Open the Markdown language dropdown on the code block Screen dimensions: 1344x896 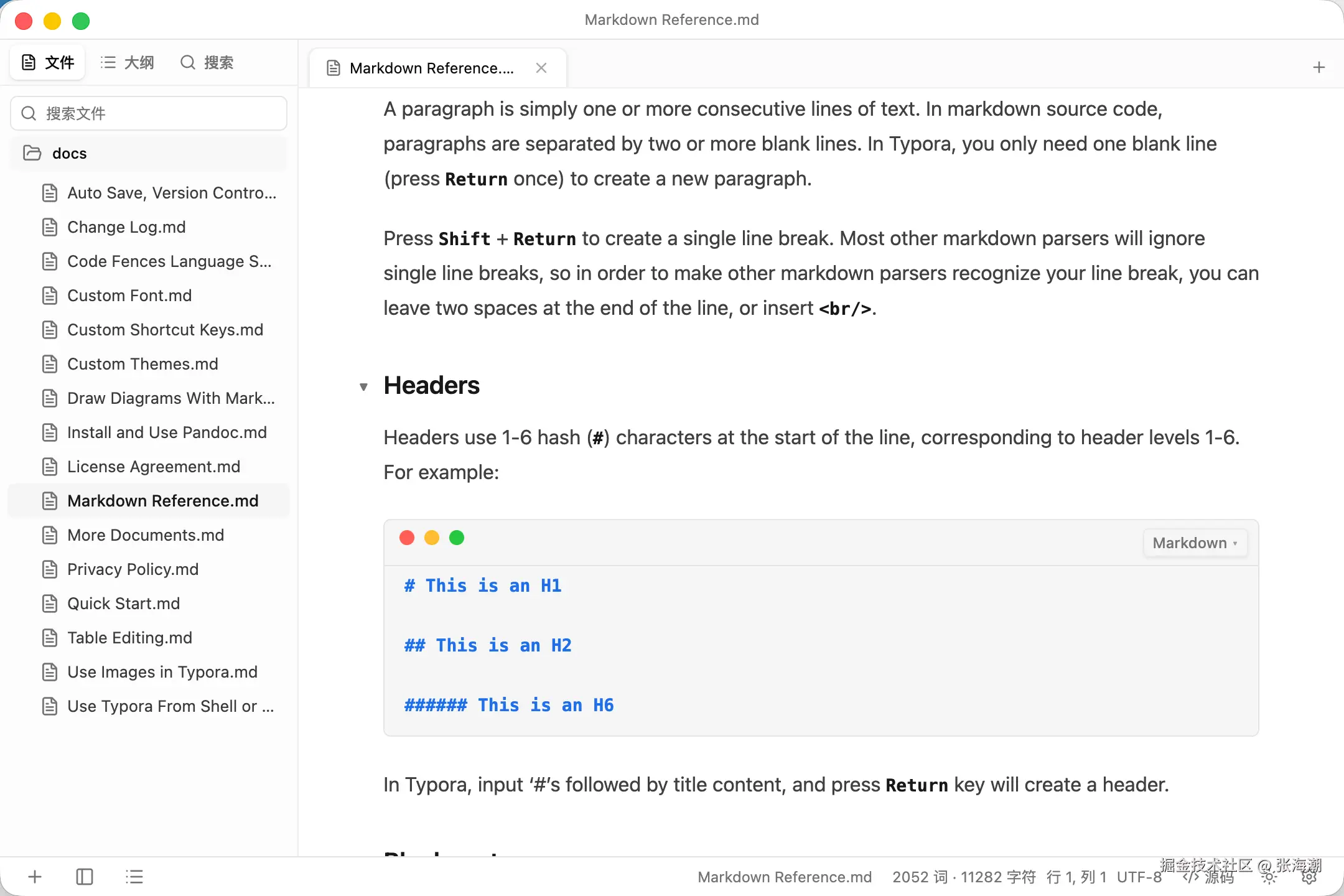pyautogui.click(x=1195, y=543)
